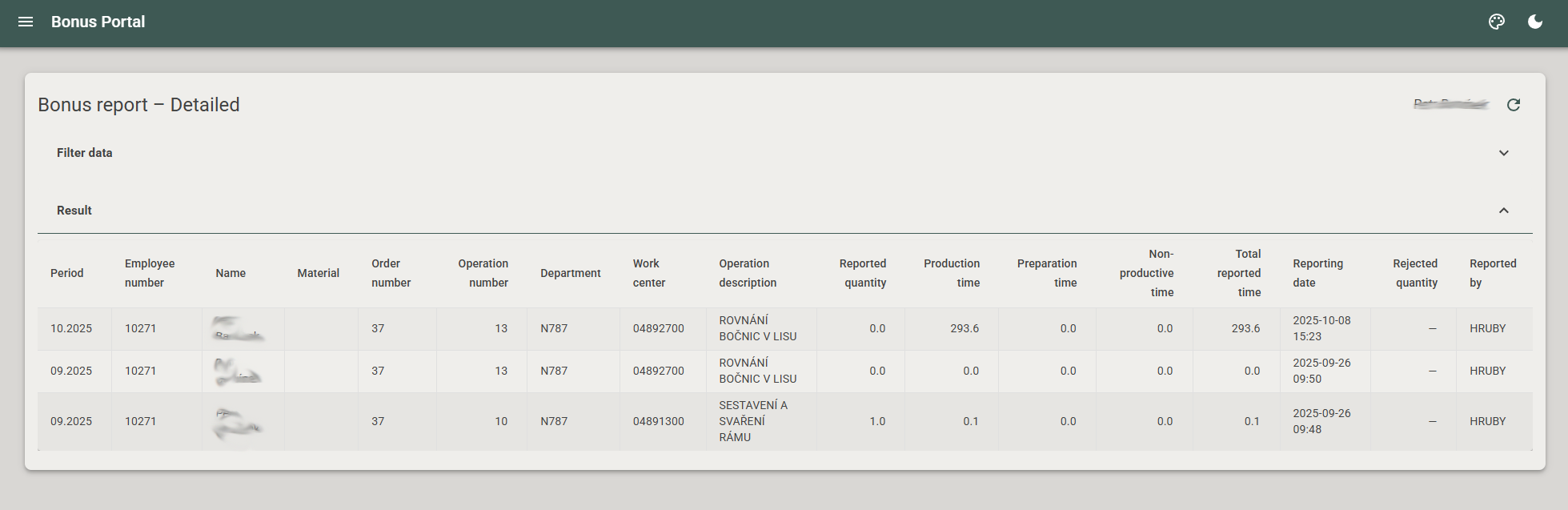The height and width of the screenshot is (510, 1568).
Task: Select the 2025-10-08 15:23 reporting date cell
Action: point(1321,328)
